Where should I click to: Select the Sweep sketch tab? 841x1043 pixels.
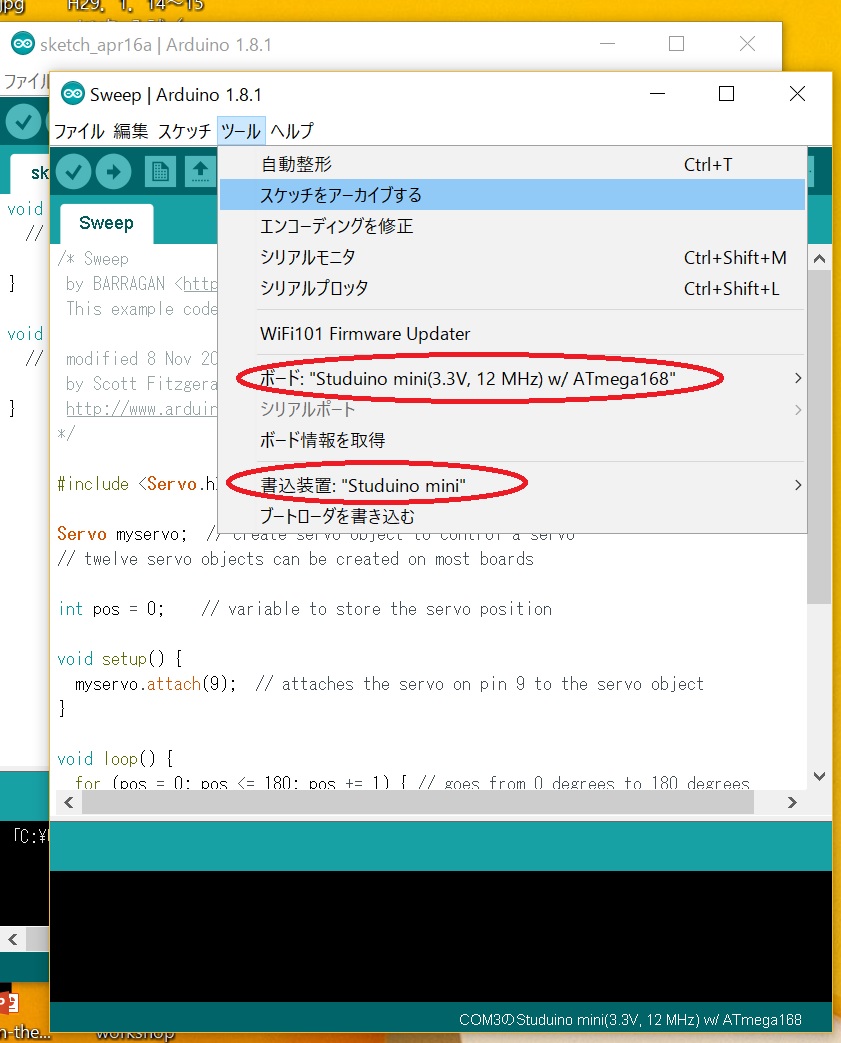click(x=106, y=223)
